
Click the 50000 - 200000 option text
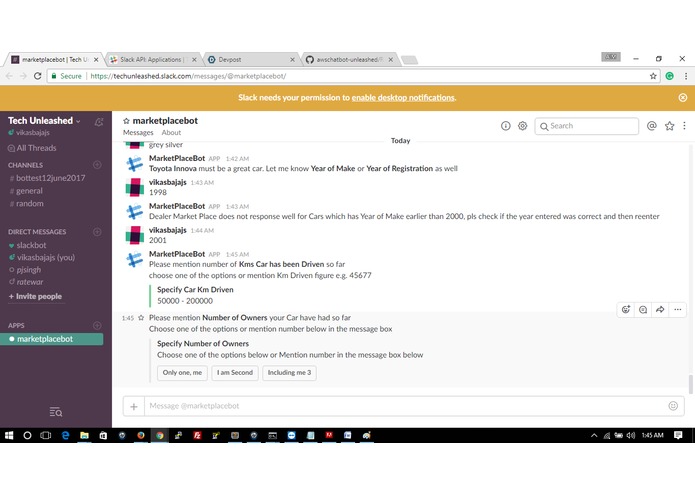tap(185, 301)
